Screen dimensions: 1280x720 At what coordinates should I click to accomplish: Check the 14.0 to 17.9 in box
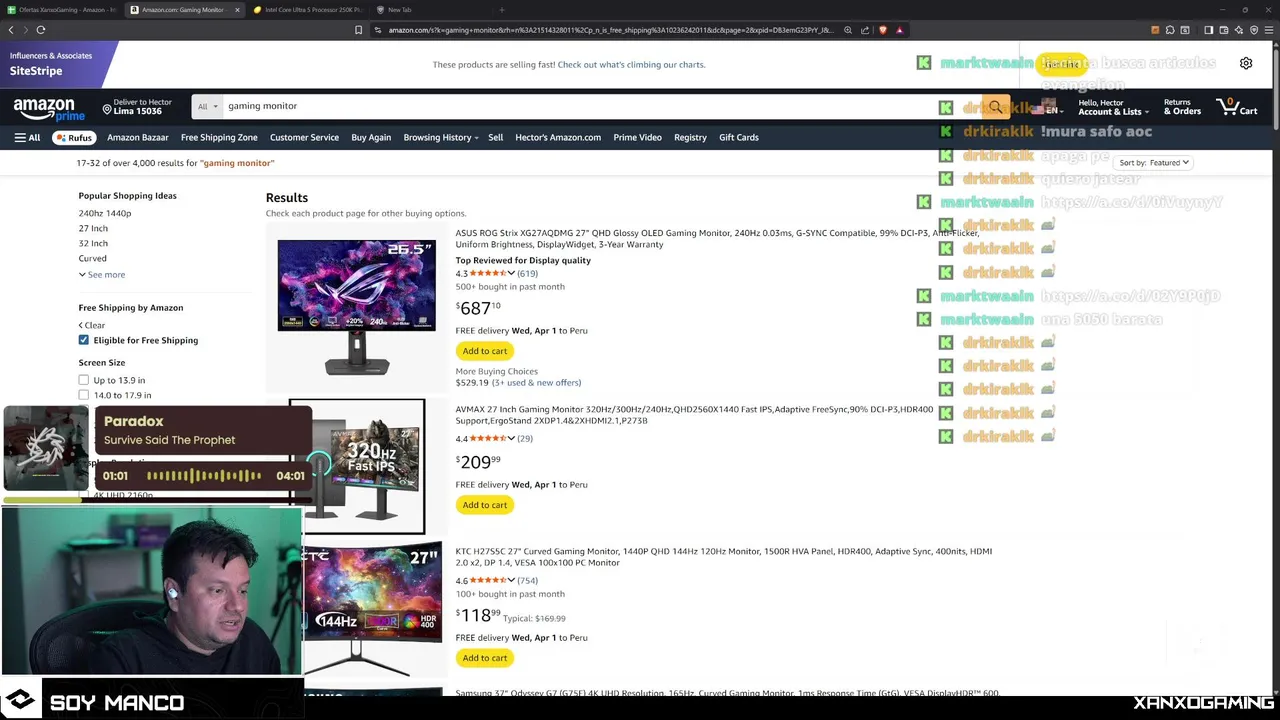coord(84,395)
